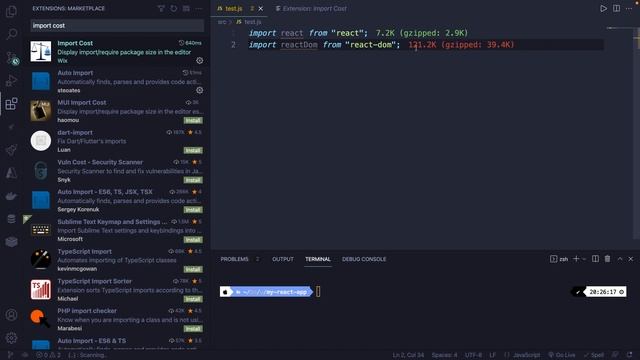The height and width of the screenshot is (360, 640).
Task: Open the Explorer view in activity bar
Action: point(11,11)
